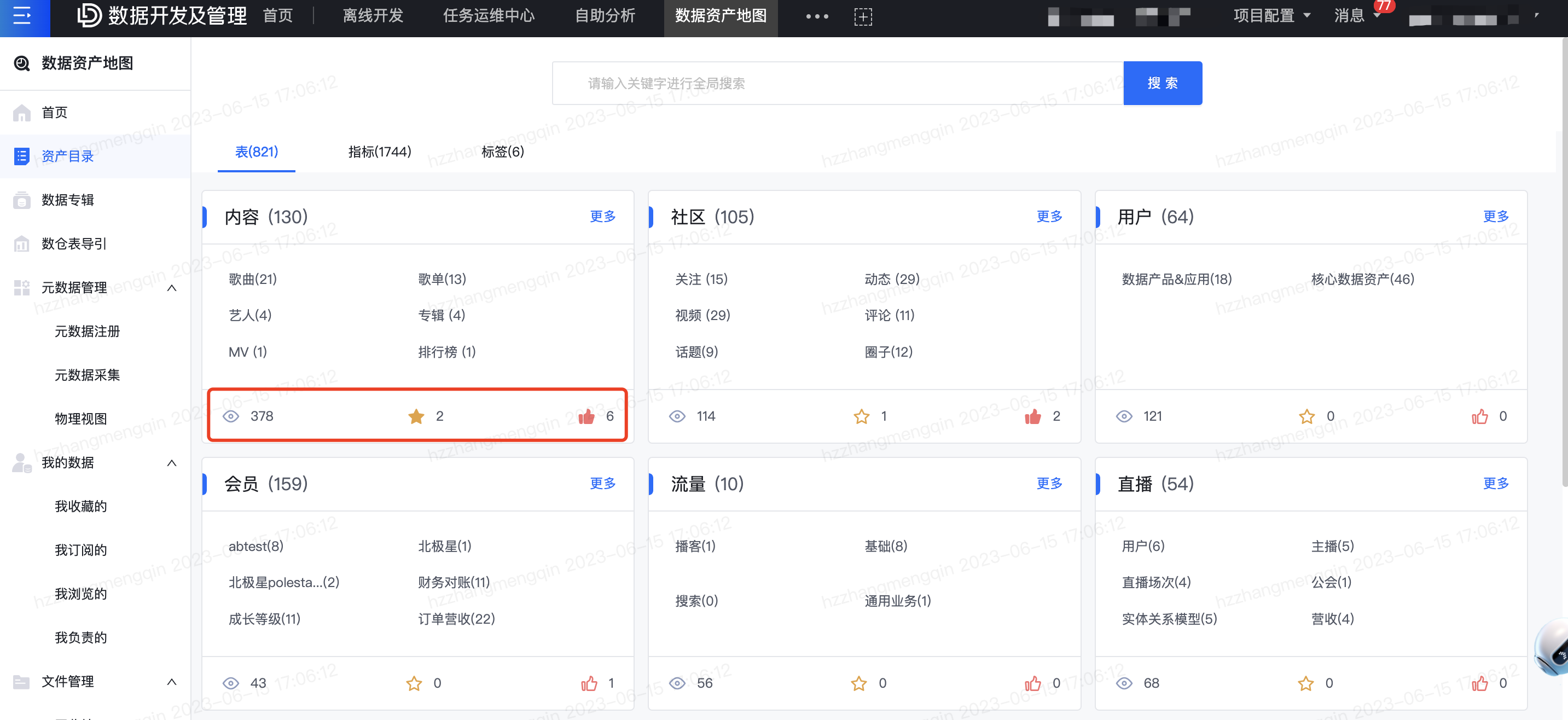Toggle the favorite star on 内容 card
1568x720 pixels.
[x=416, y=416]
